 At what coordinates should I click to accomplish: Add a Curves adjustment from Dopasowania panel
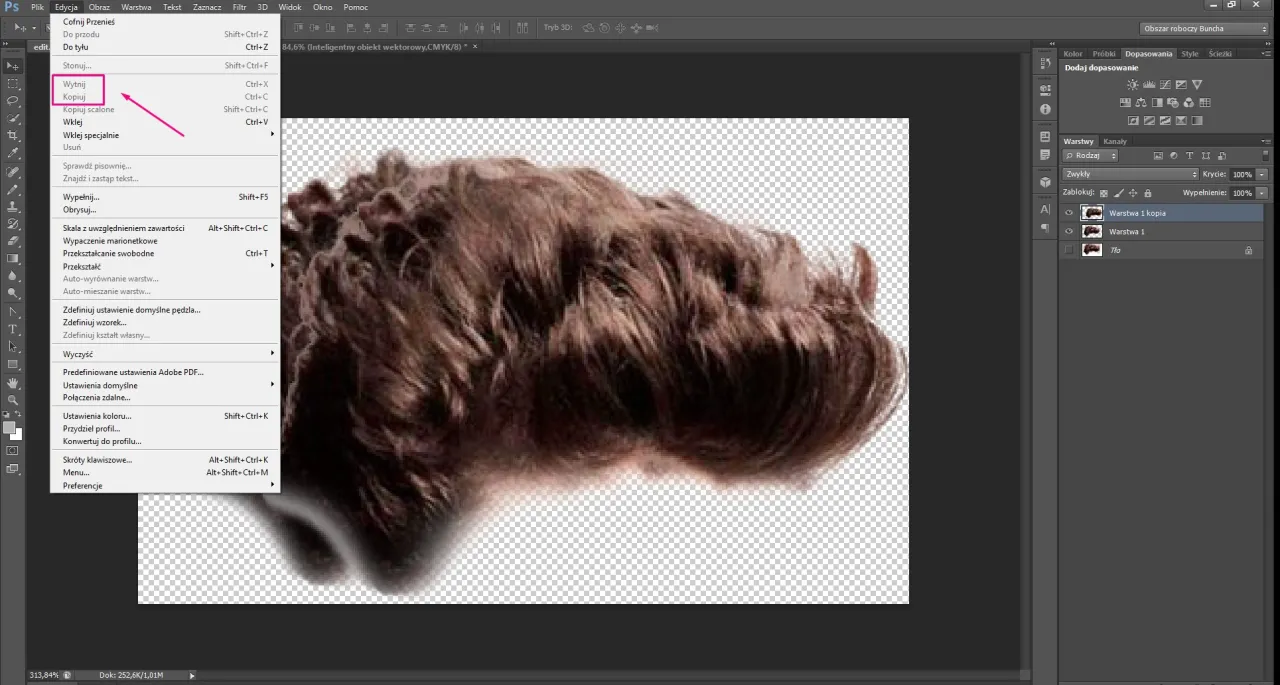pyautogui.click(x=1164, y=85)
